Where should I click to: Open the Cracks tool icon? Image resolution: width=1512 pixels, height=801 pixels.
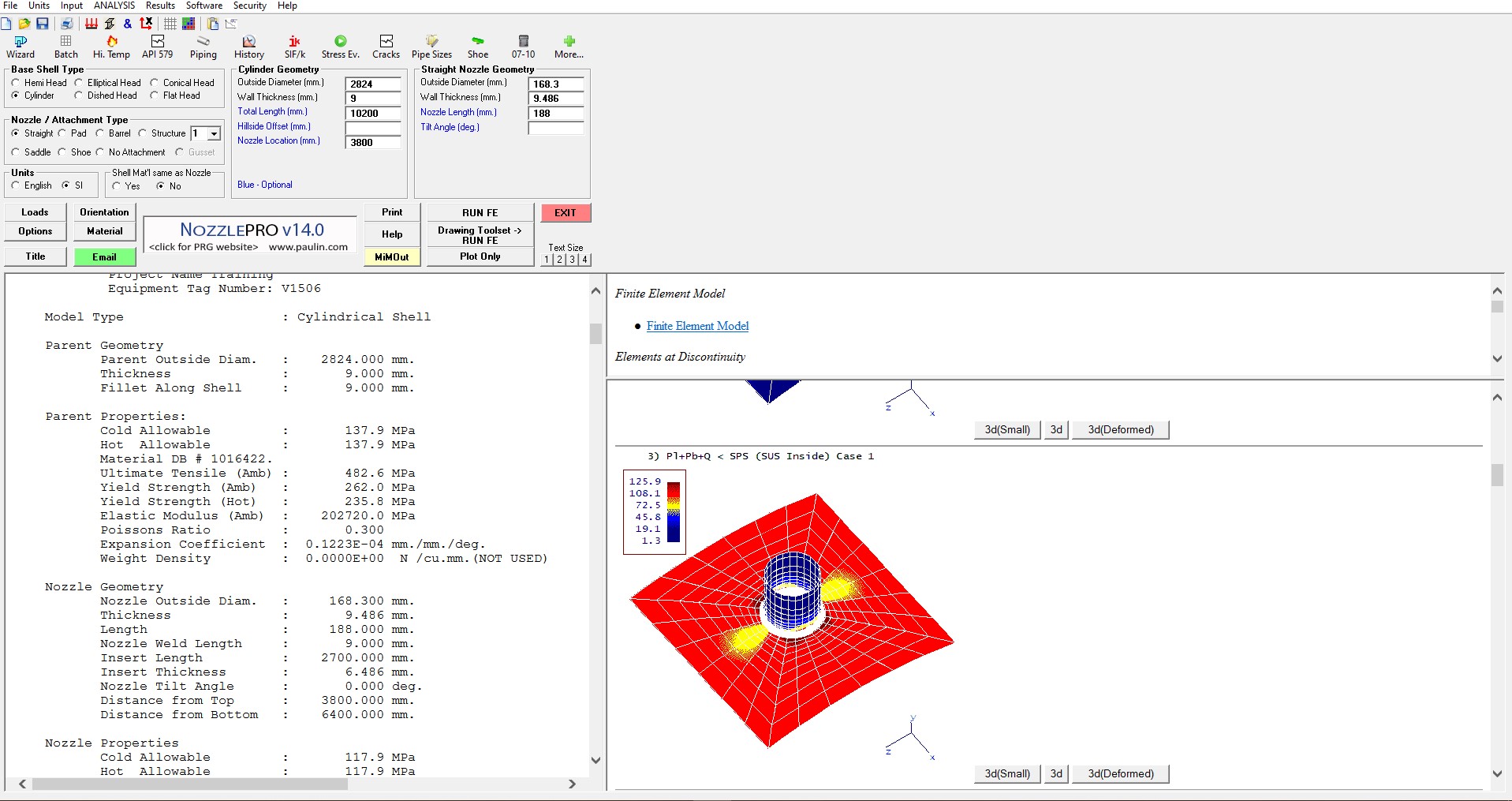coord(386,47)
